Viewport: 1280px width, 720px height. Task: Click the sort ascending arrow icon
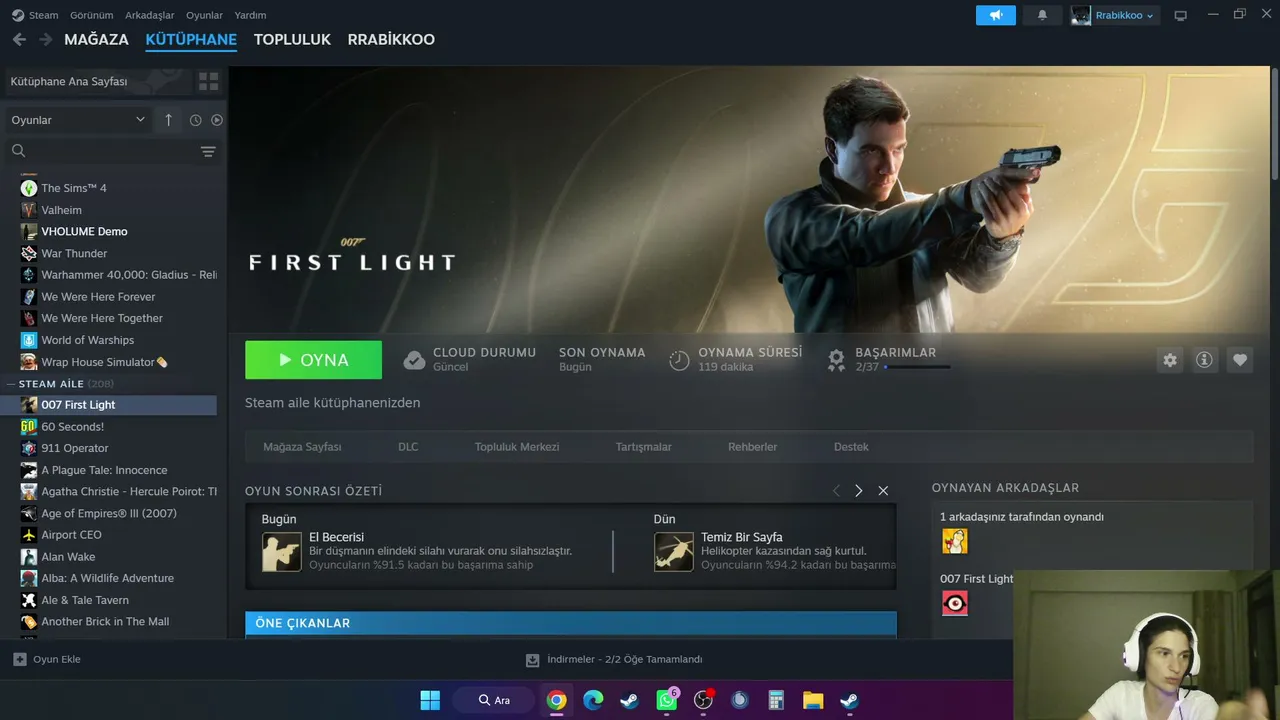click(168, 120)
